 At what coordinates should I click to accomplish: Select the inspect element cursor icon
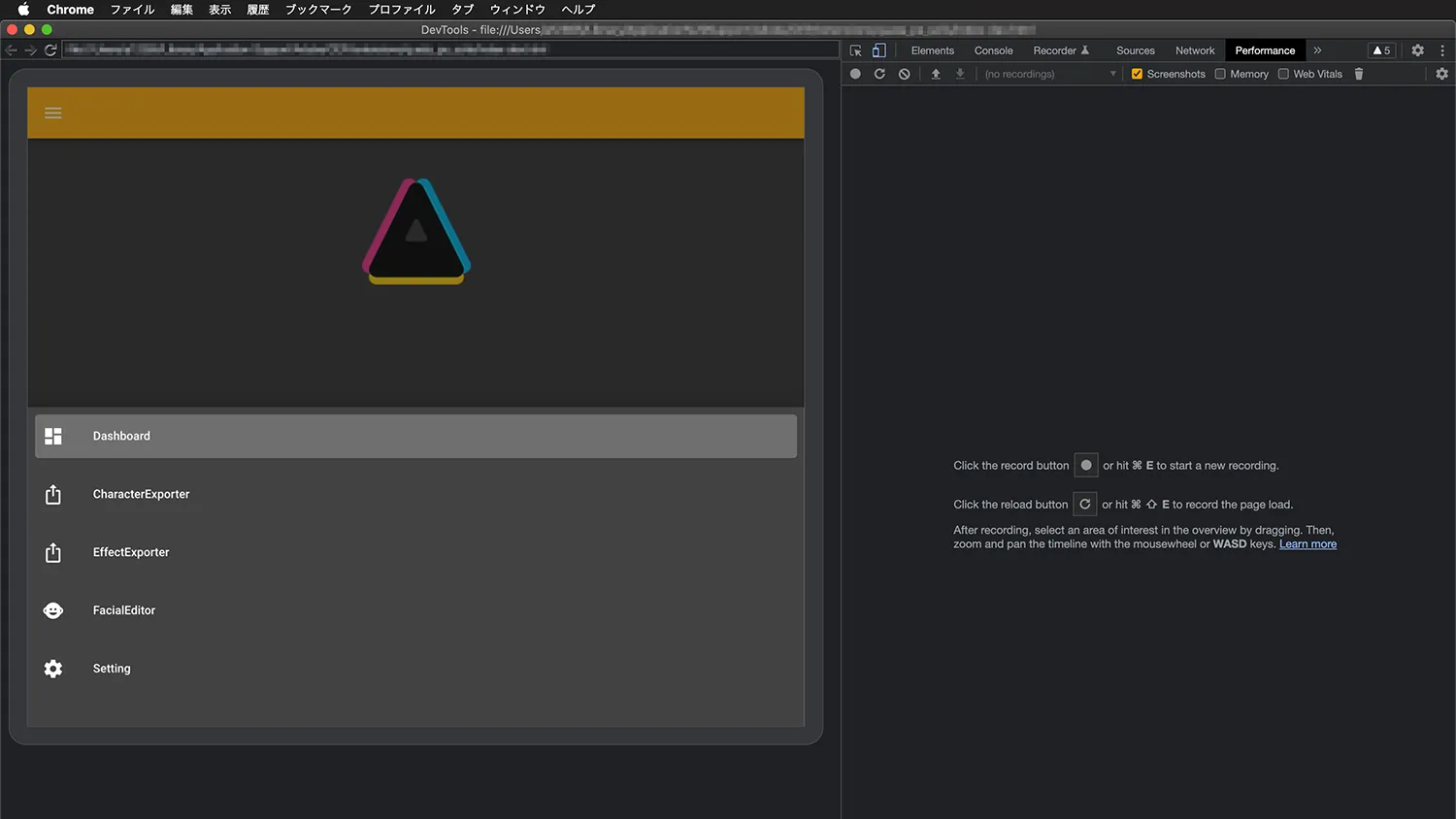[854, 49]
